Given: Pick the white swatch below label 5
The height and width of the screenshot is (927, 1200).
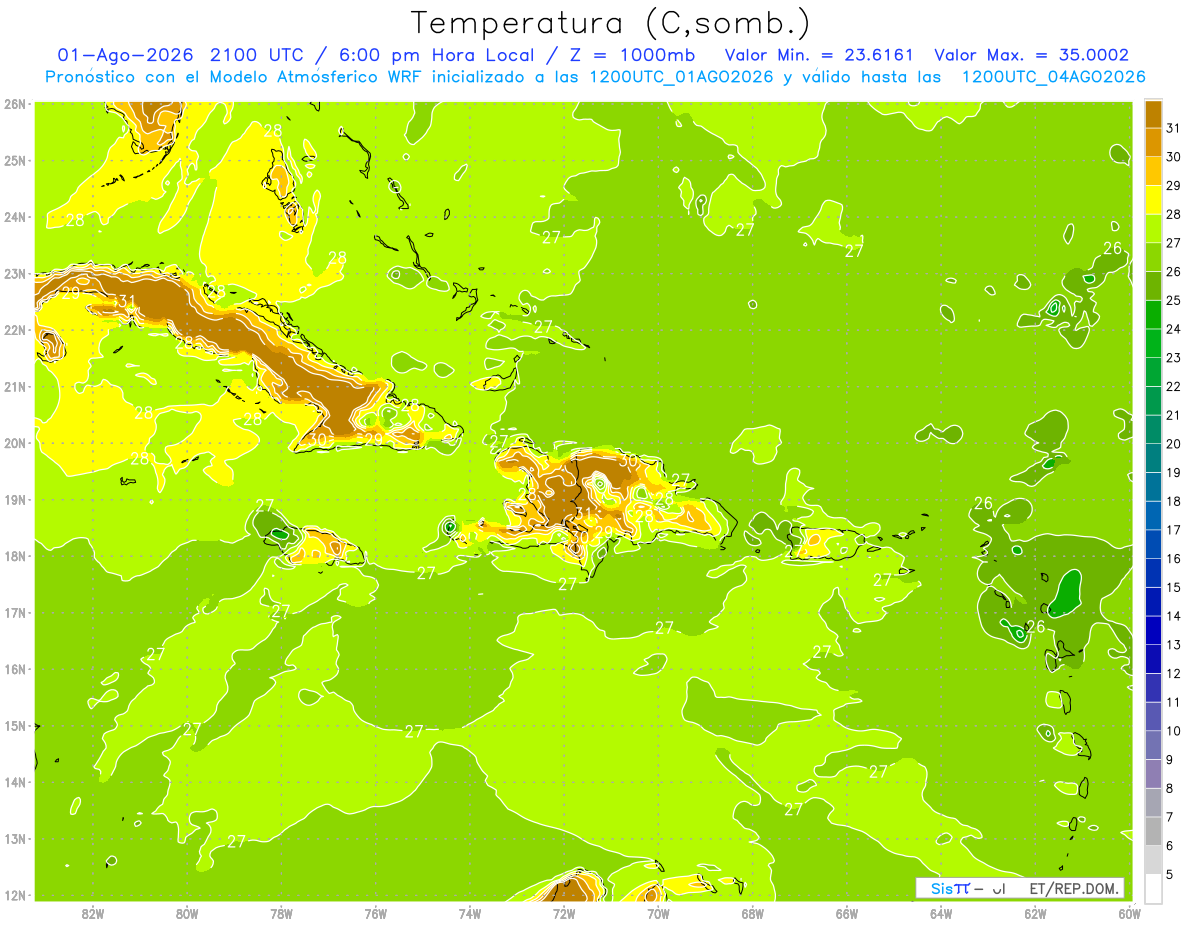Looking at the screenshot, I should 1153,888.
